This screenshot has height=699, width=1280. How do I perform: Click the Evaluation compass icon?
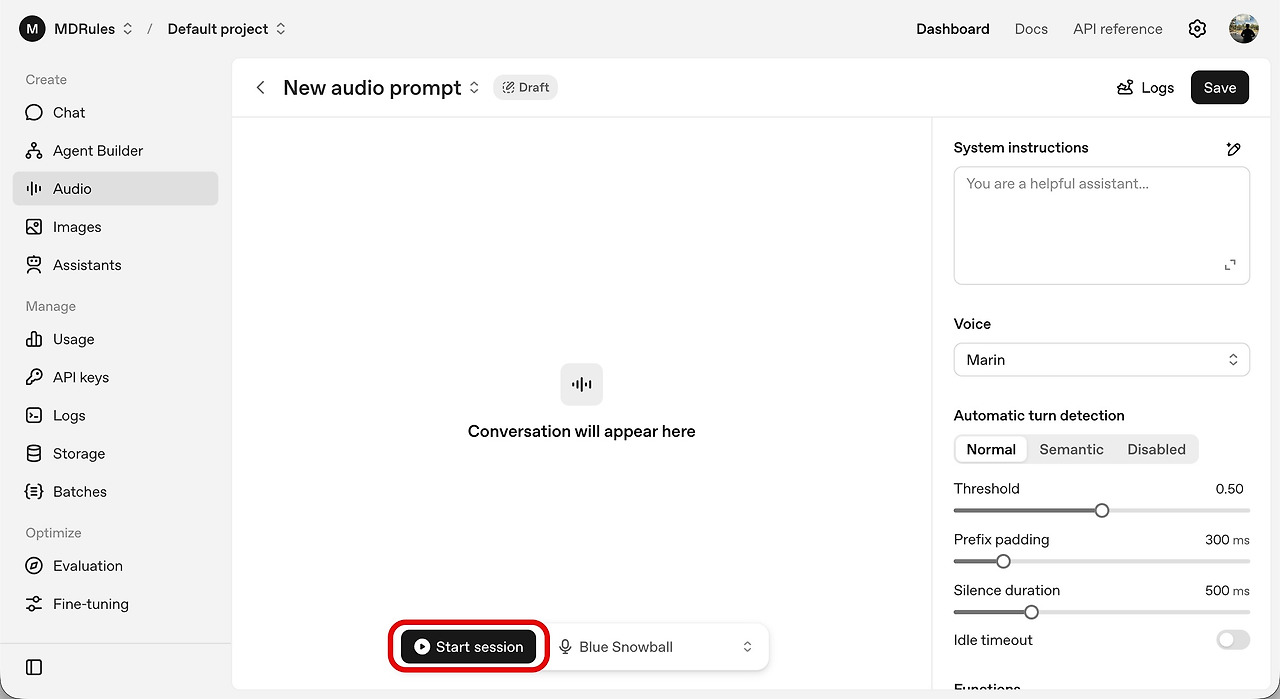pos(34,566)
